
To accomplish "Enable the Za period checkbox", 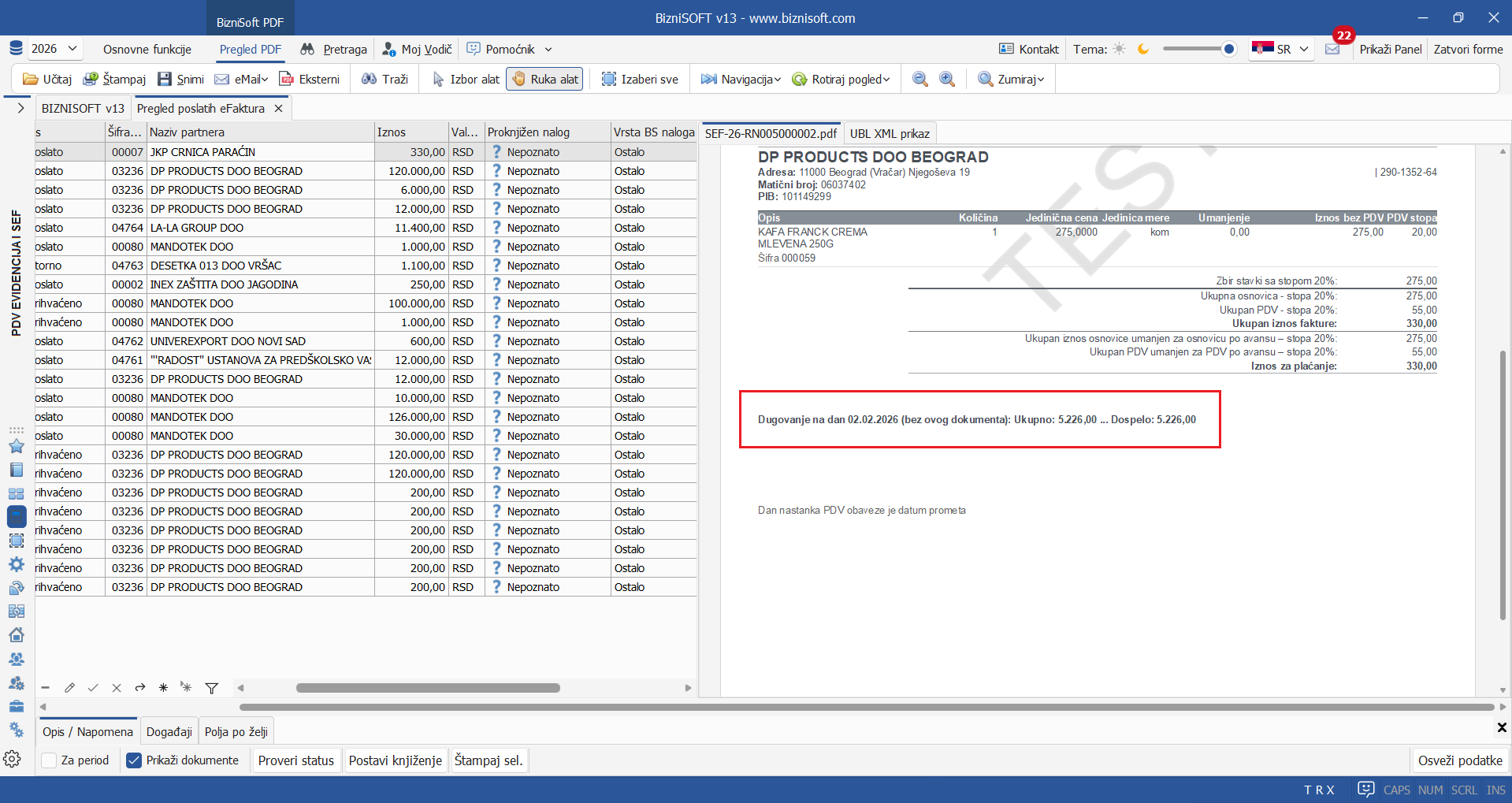I will (x=50, y=760).
